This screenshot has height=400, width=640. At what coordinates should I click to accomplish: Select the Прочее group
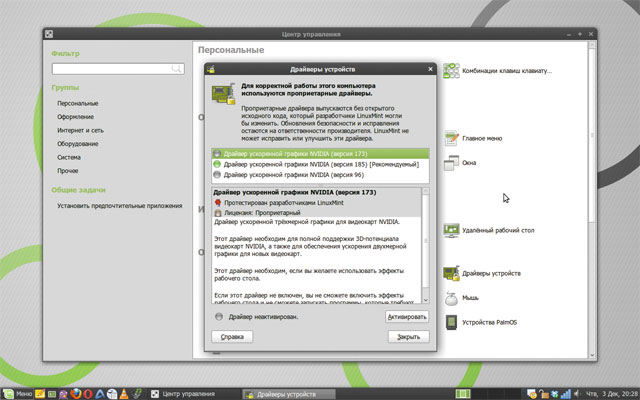click(x=68, y=171)
